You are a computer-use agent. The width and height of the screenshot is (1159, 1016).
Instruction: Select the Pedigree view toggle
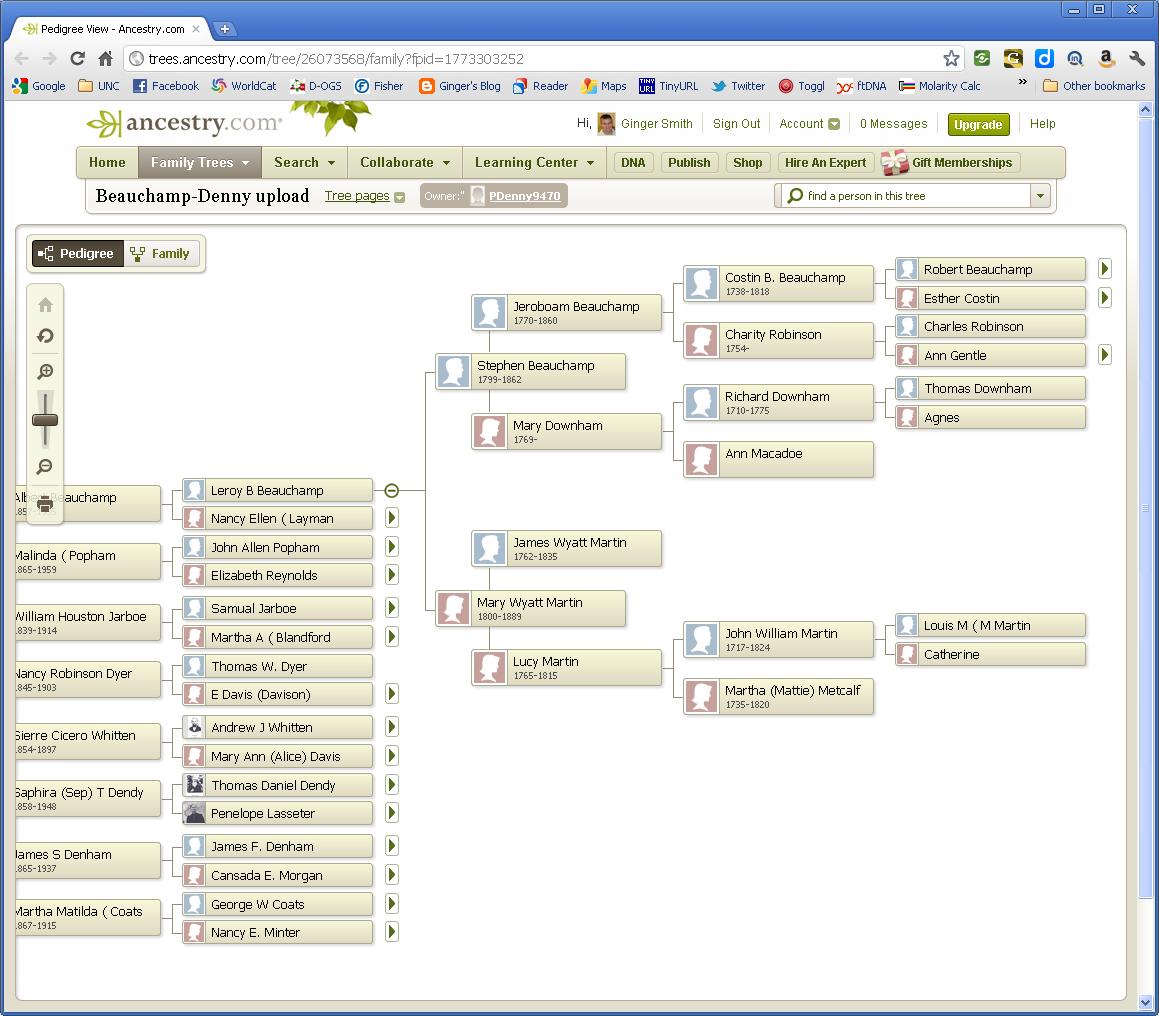pos(77,253)
